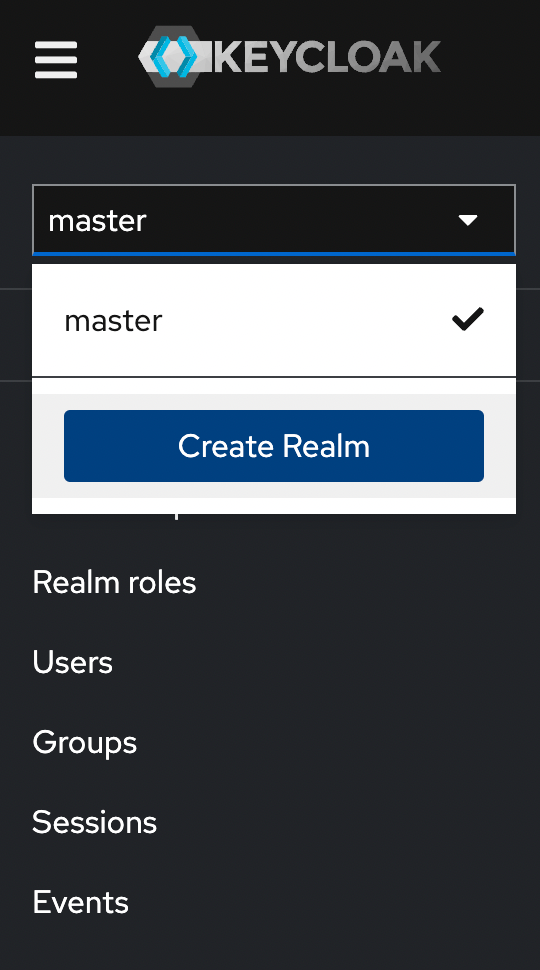Collapse the master realm selector dropdown
The height and width of the screenshot is (970, 540).
coord(273,220)
